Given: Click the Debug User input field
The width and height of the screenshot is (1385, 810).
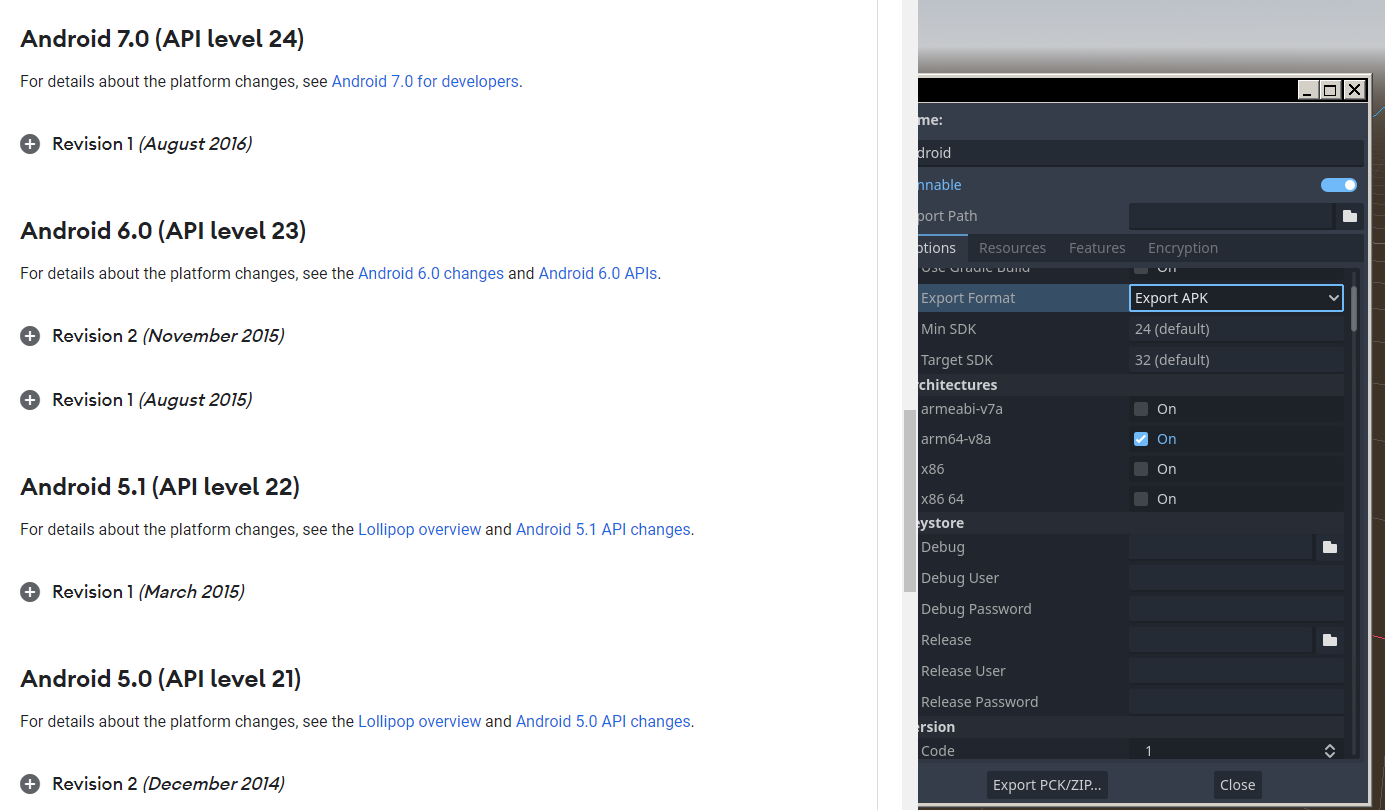Looking at the screenshot, I should (1237, 578).
